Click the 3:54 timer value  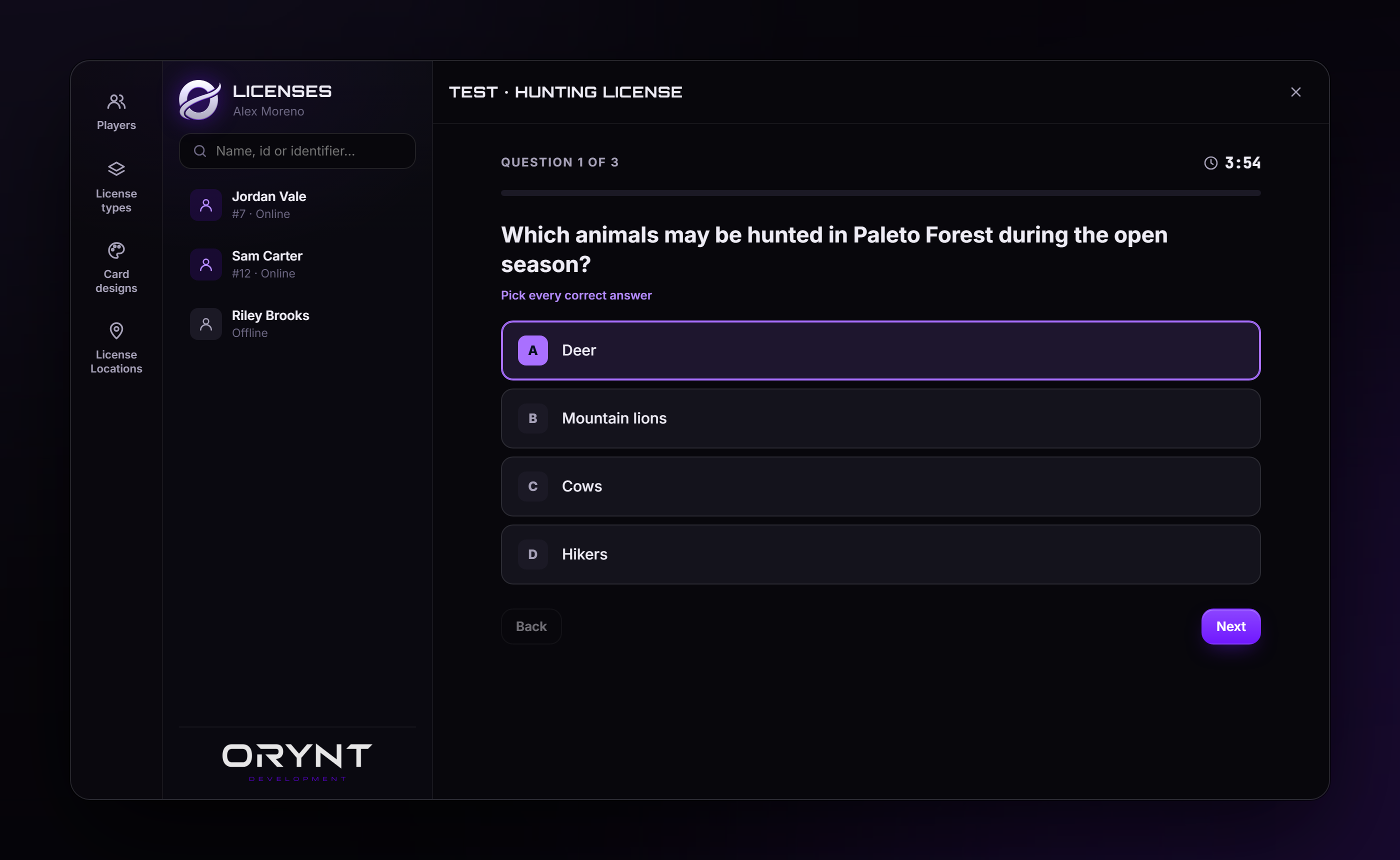pos(1242,162)
